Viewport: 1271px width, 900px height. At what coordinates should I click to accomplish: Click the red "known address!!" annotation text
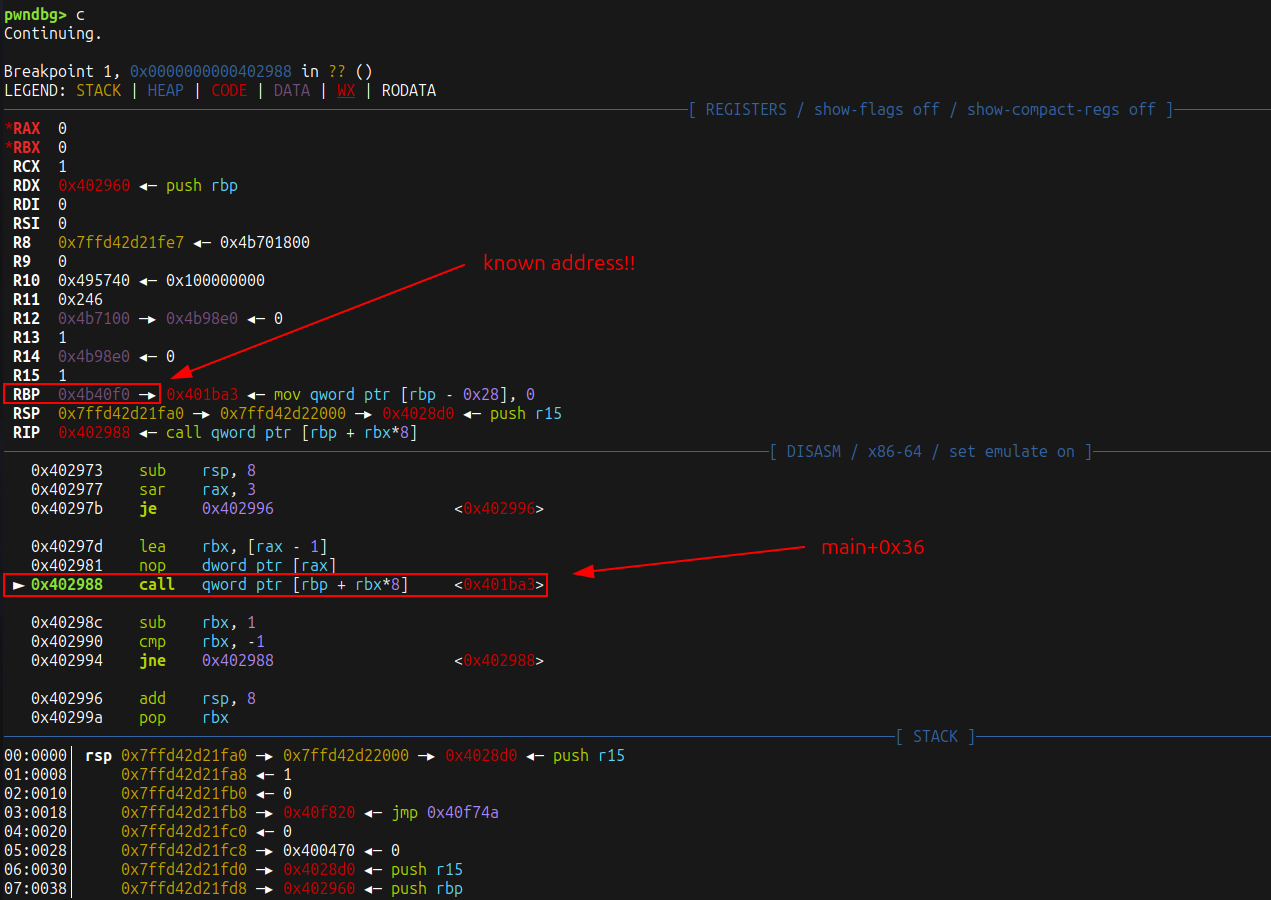pyautogui.click(x=559, y=263)
